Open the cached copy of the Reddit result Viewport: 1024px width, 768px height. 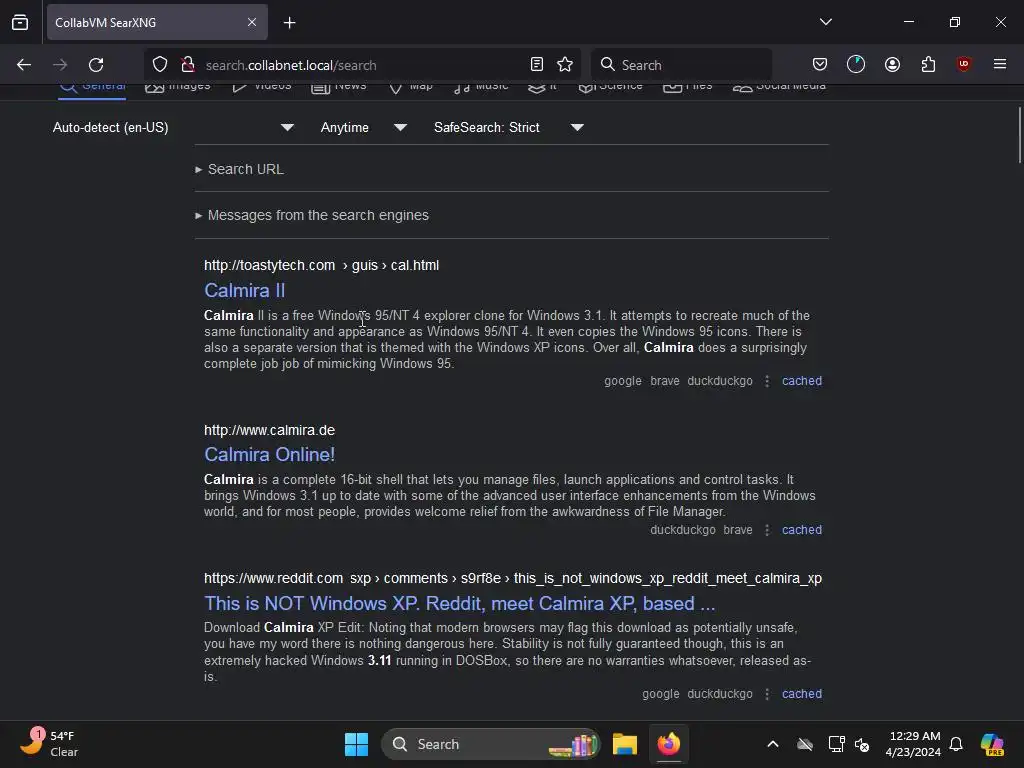[x=802, y=694]
